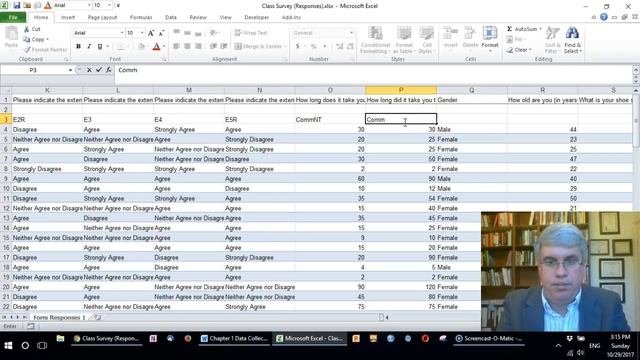Select cell Gender in column Q

pyautogui.click(x=472, y=100)
